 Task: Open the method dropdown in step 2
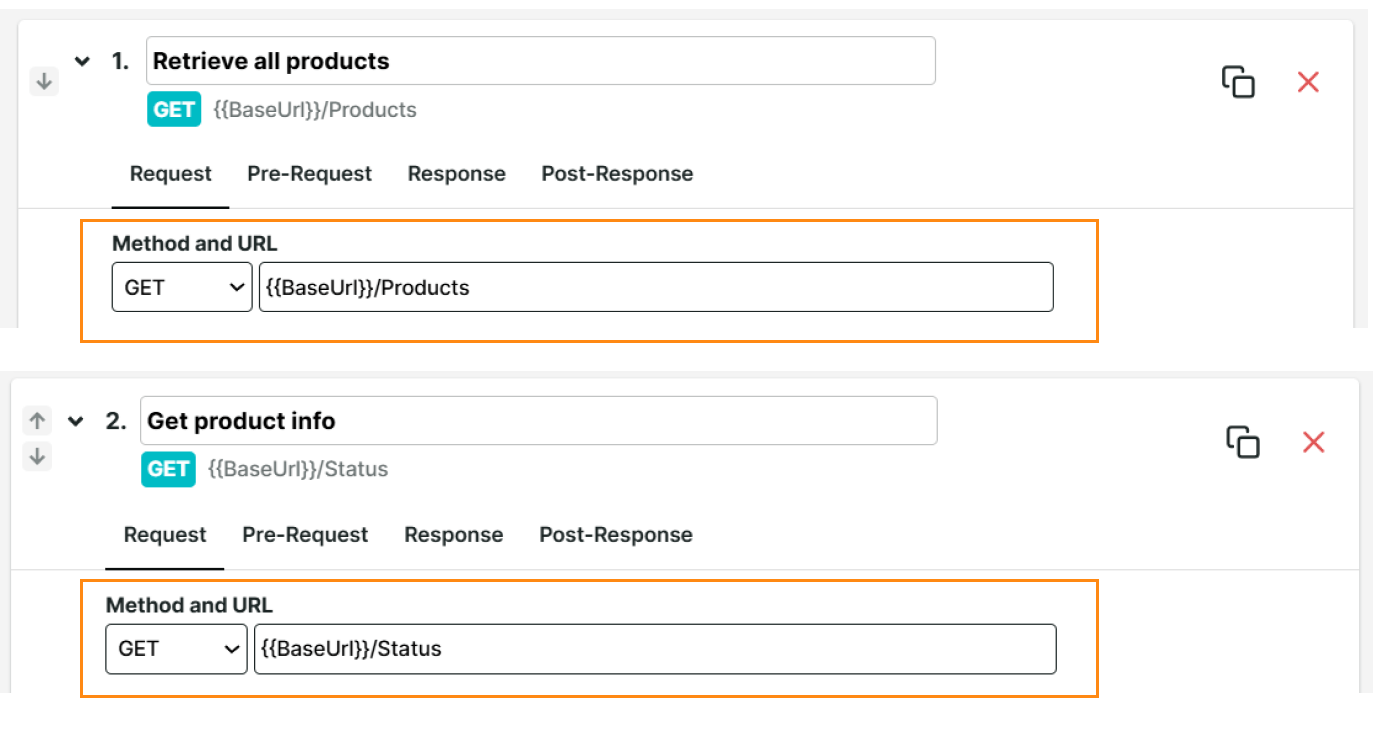pos(176,648)
